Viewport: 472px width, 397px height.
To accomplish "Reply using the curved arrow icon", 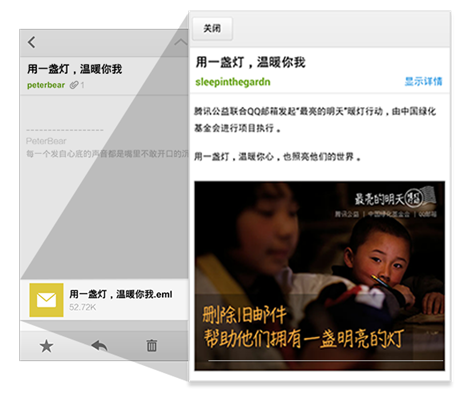I will (99, 346).
